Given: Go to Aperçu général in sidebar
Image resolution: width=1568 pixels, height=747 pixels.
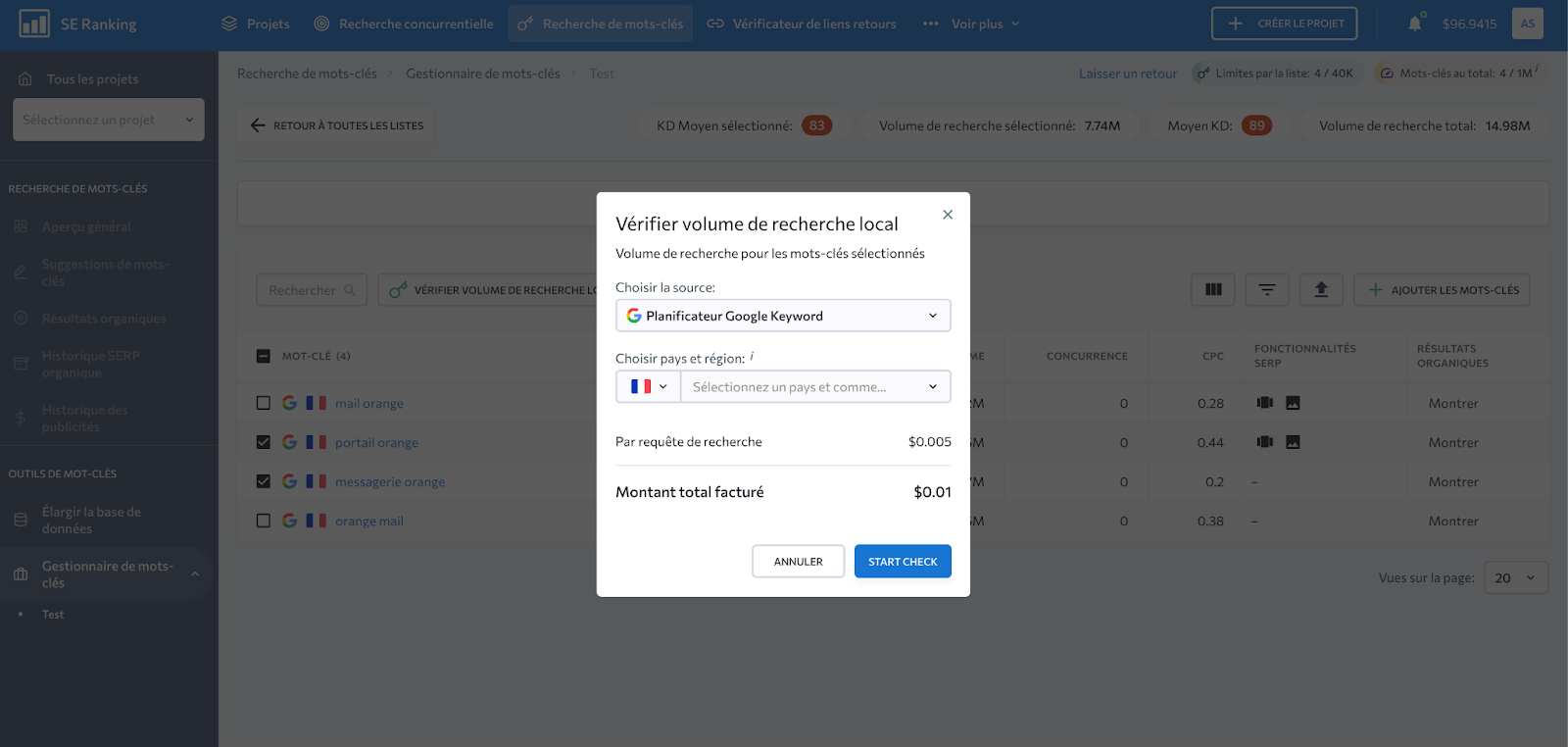Looking at the screenshot, I should (86, 226).
